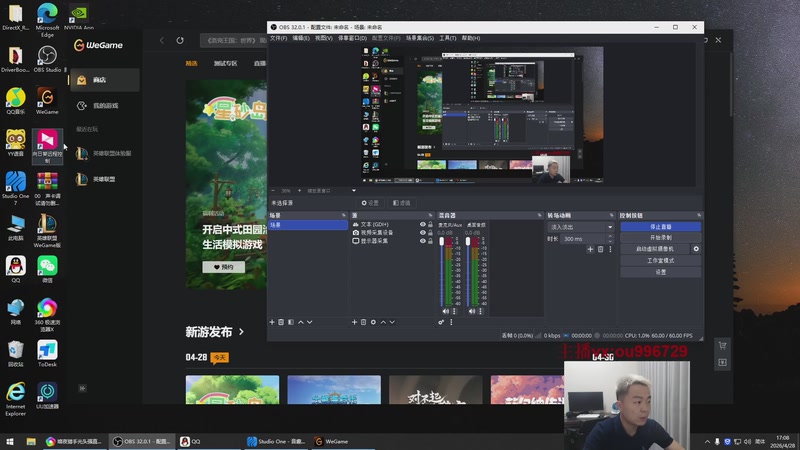Add a scene transition with the plus icon
The image size is (800, 450).
pyautogui.click(x=590, y=249)
